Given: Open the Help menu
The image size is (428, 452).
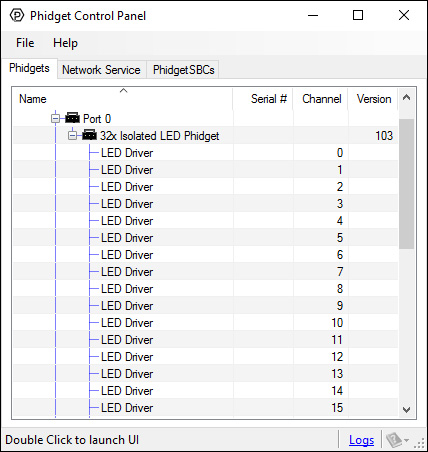Looking at the screenshot, I should [65, 43].
